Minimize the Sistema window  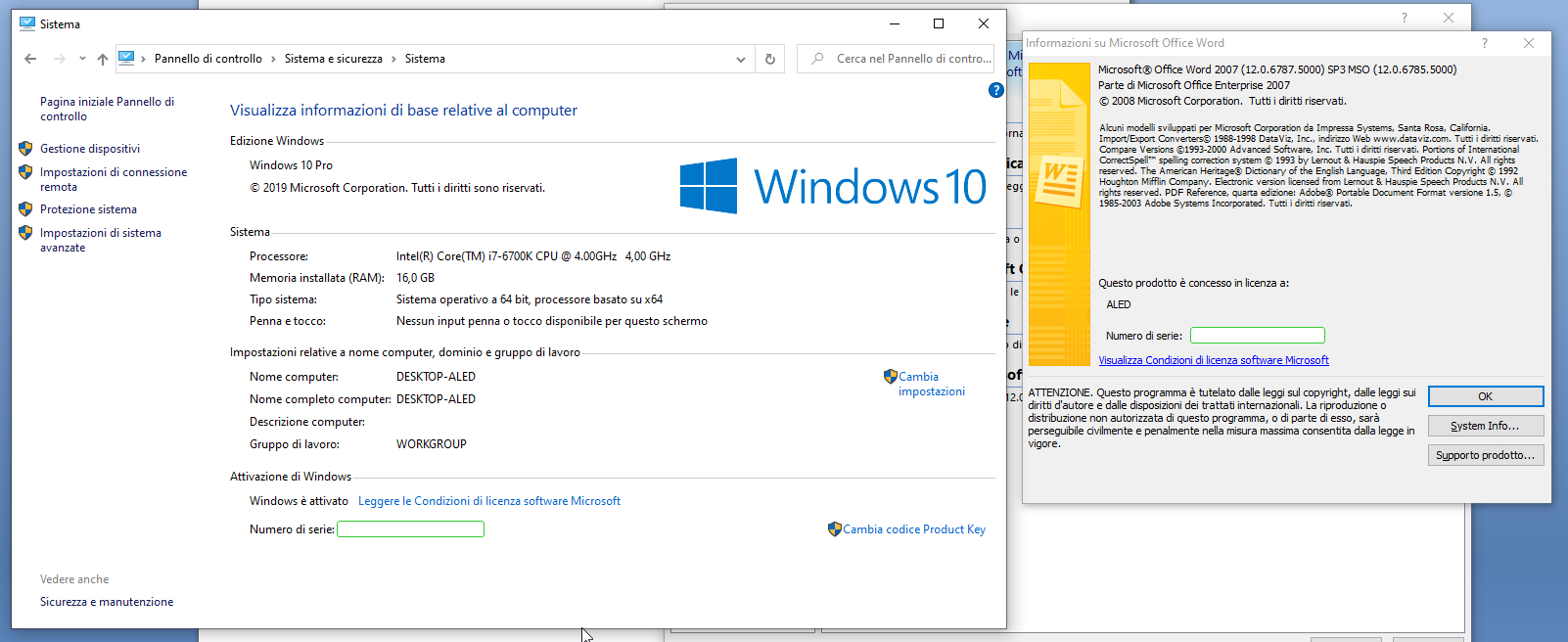click(894, 23)
